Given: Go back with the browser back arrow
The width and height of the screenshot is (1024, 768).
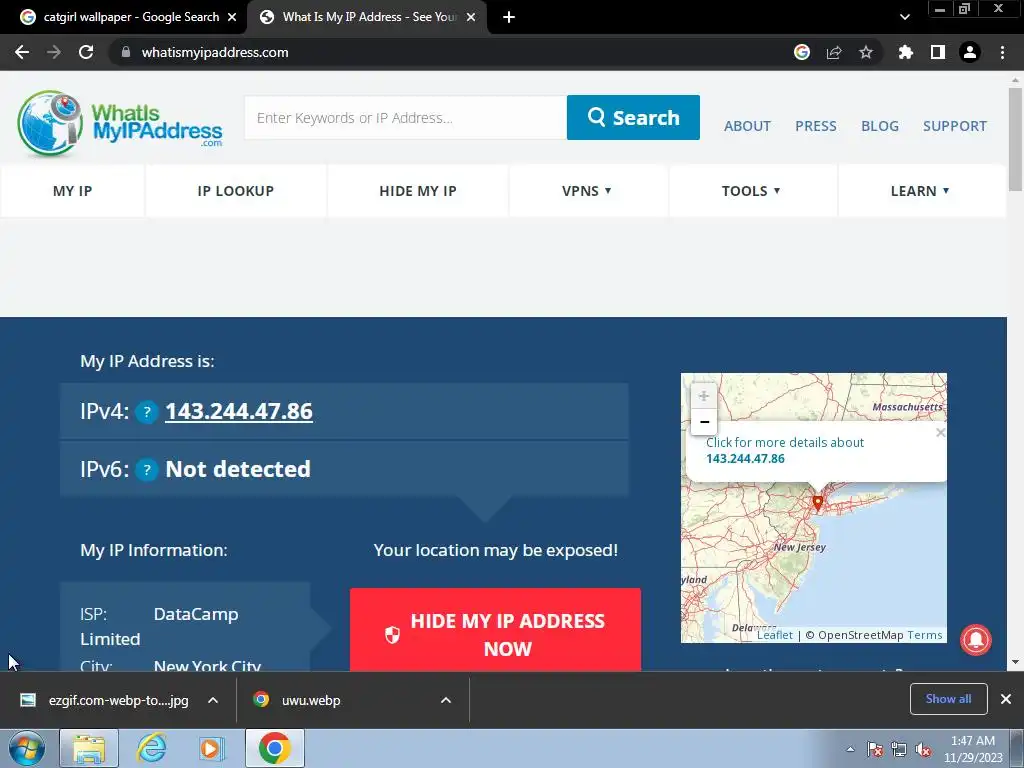Looking at the screenshot, I should tap(22, 52).
